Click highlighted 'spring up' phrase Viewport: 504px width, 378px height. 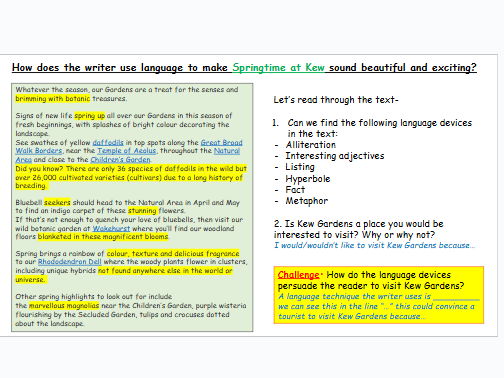pos(90,116)
